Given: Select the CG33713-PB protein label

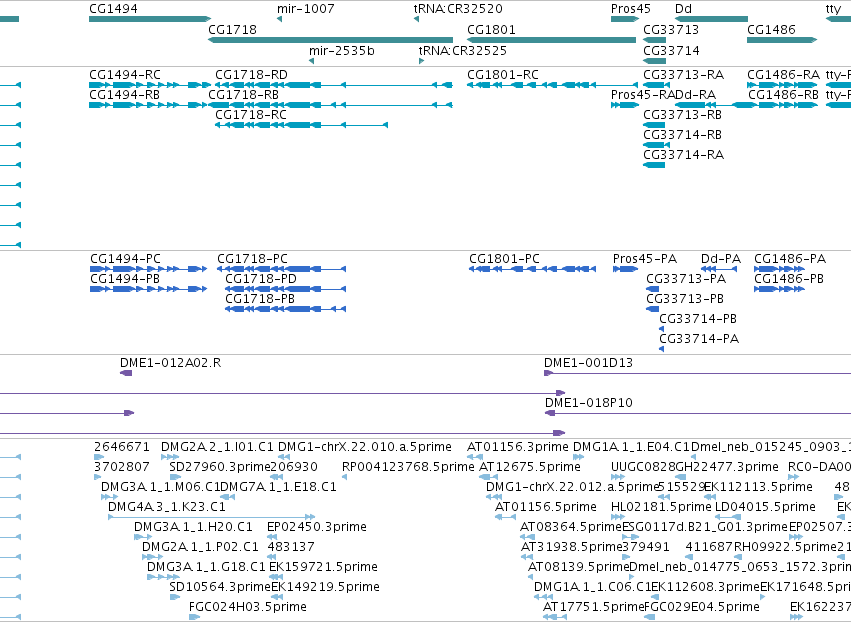Looking at the screenshot, I should click(685, 299).
